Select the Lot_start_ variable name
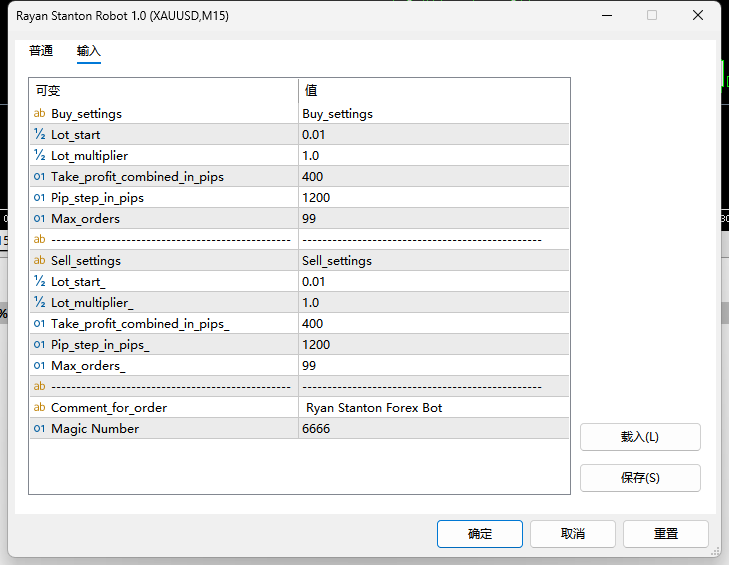This screenshot has width=729, height=565. (x=78, y=281)
